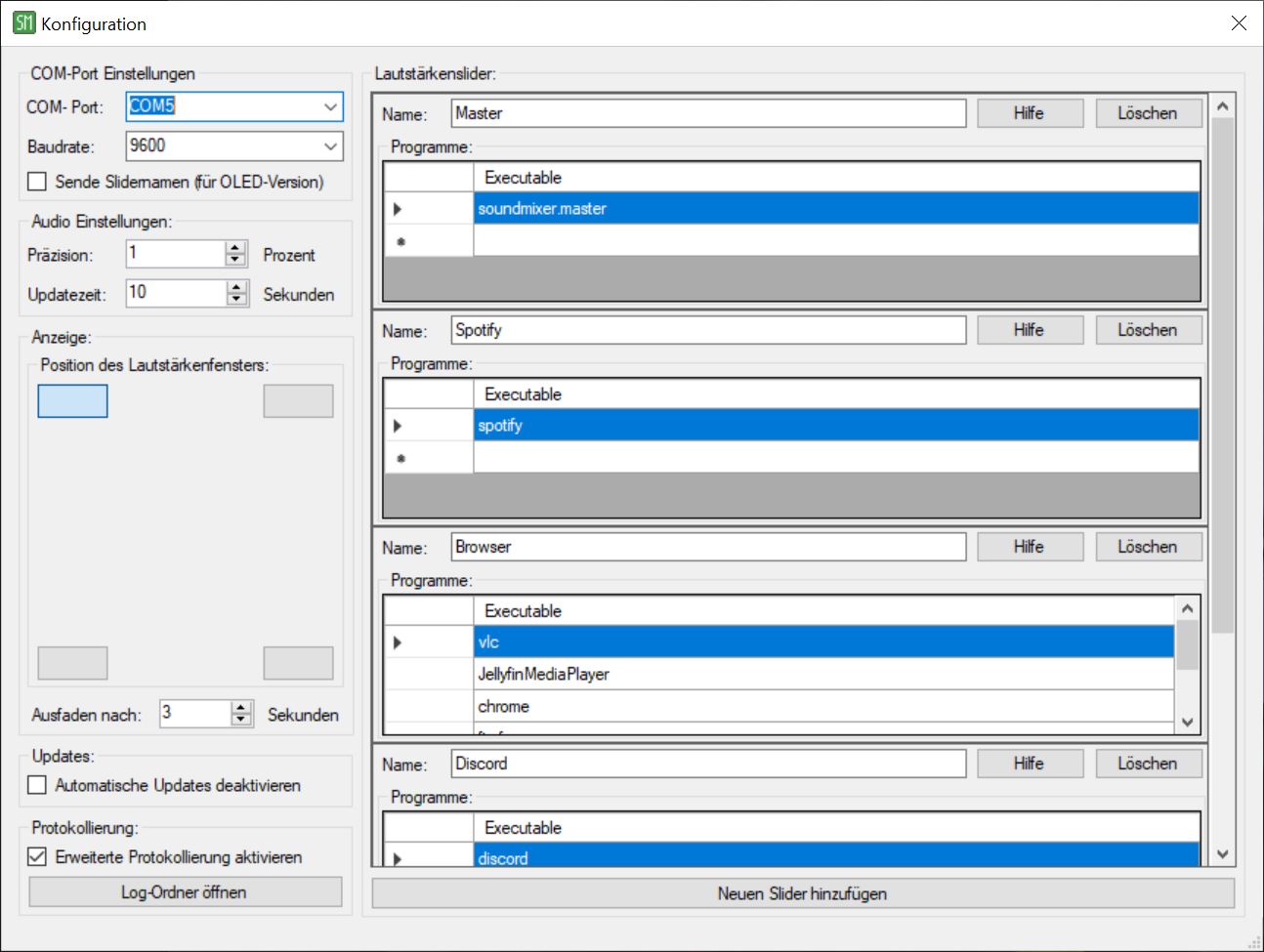Click the Browser table scrollbar thumb
1264x952 pixels.
coord(1187,644)
